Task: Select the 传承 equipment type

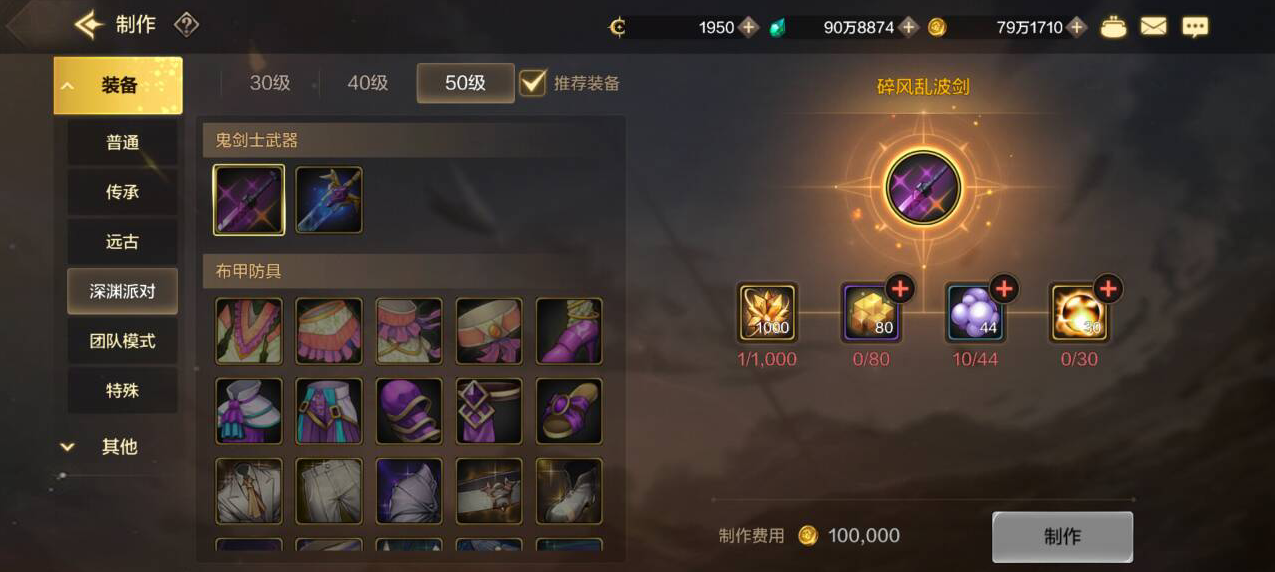Action: (122, 192)
